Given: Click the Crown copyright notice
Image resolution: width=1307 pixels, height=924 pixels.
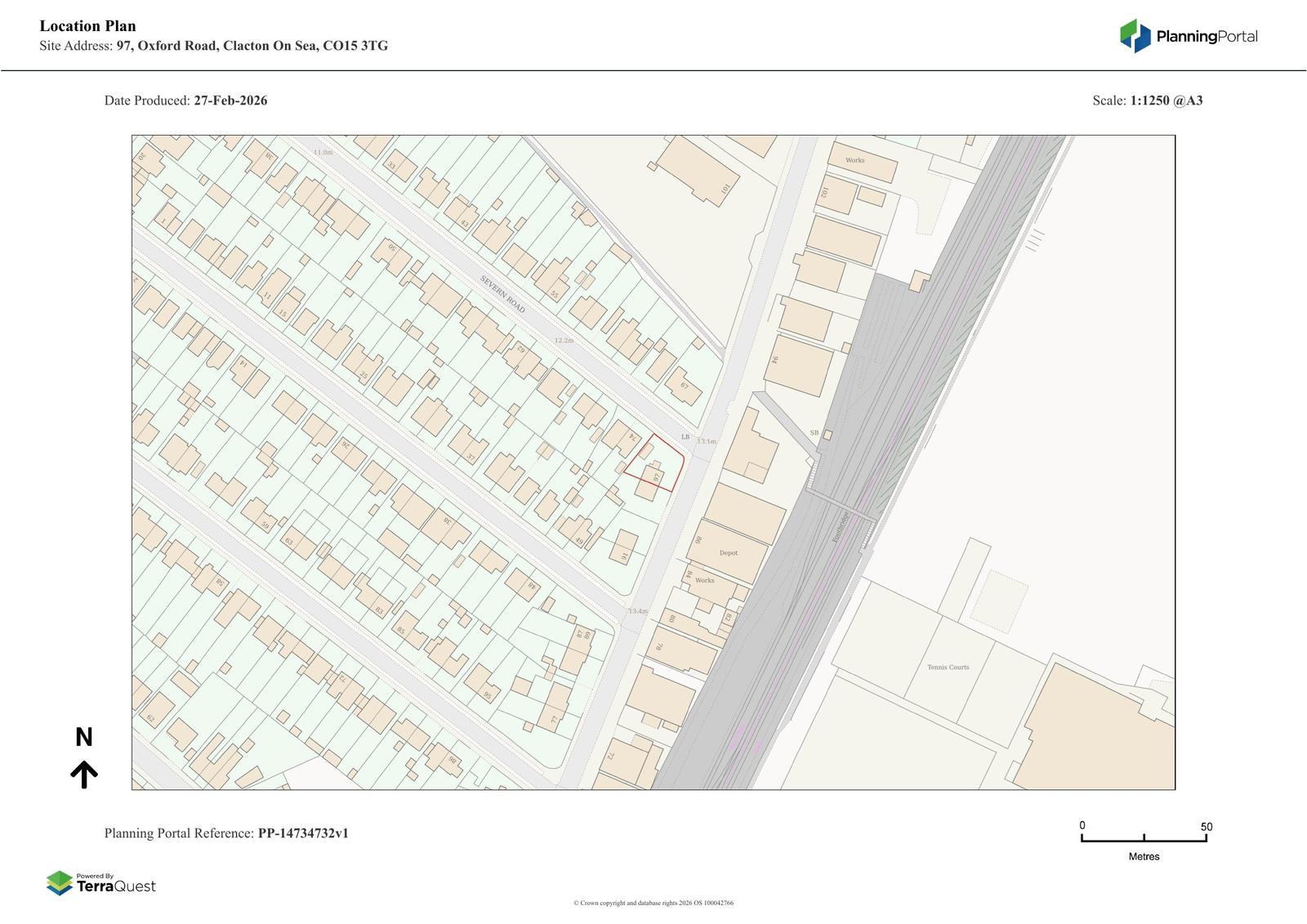Looking at the screenshot, I should tap(653, 903).
